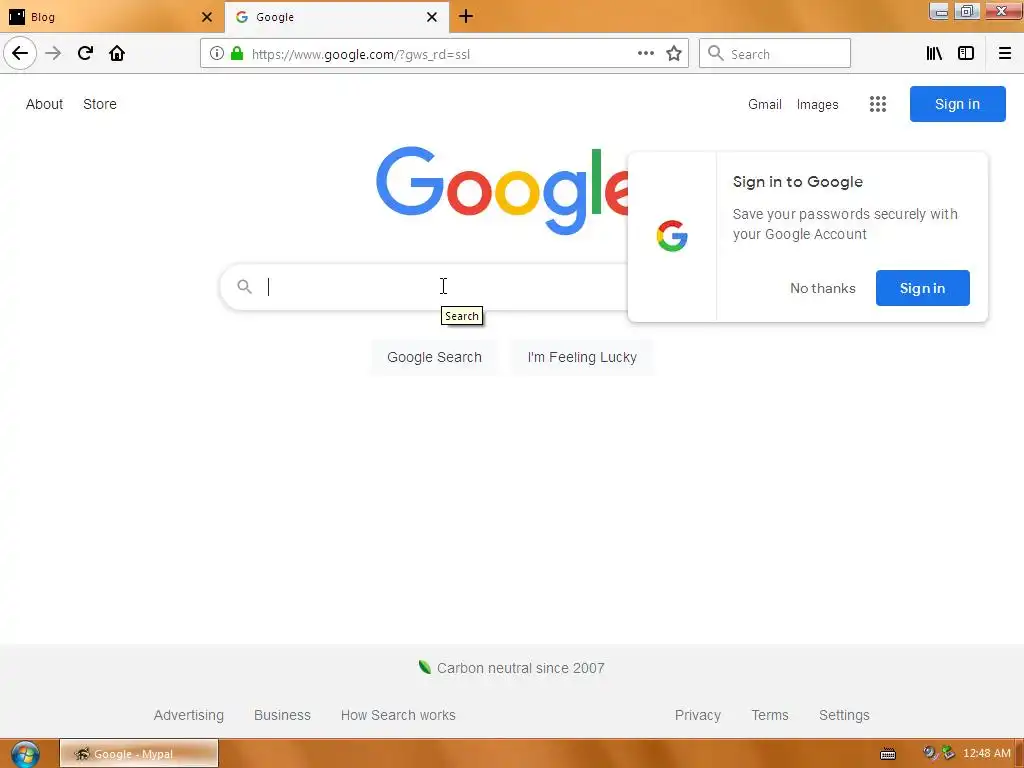
Task: Open How Search works link
Action: [398, 715]
